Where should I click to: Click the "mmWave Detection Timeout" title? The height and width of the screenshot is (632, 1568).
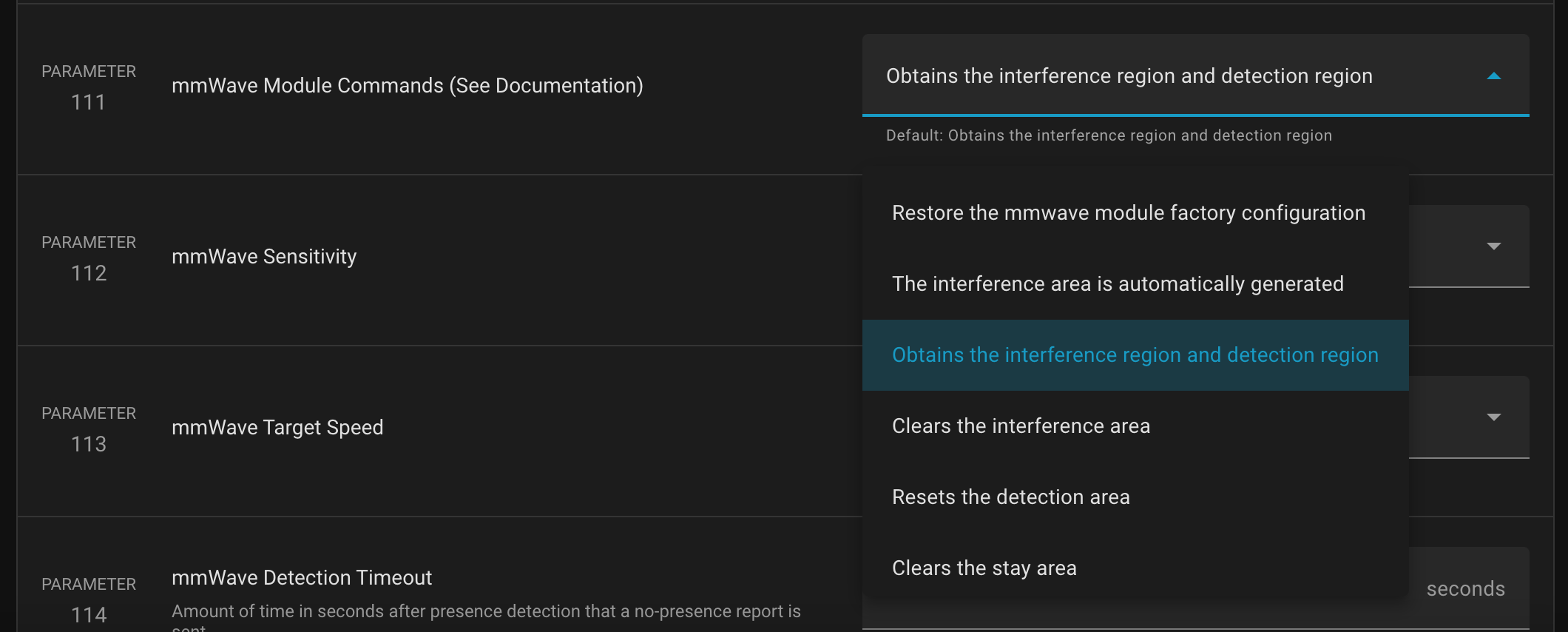click(x=302, y=578)
